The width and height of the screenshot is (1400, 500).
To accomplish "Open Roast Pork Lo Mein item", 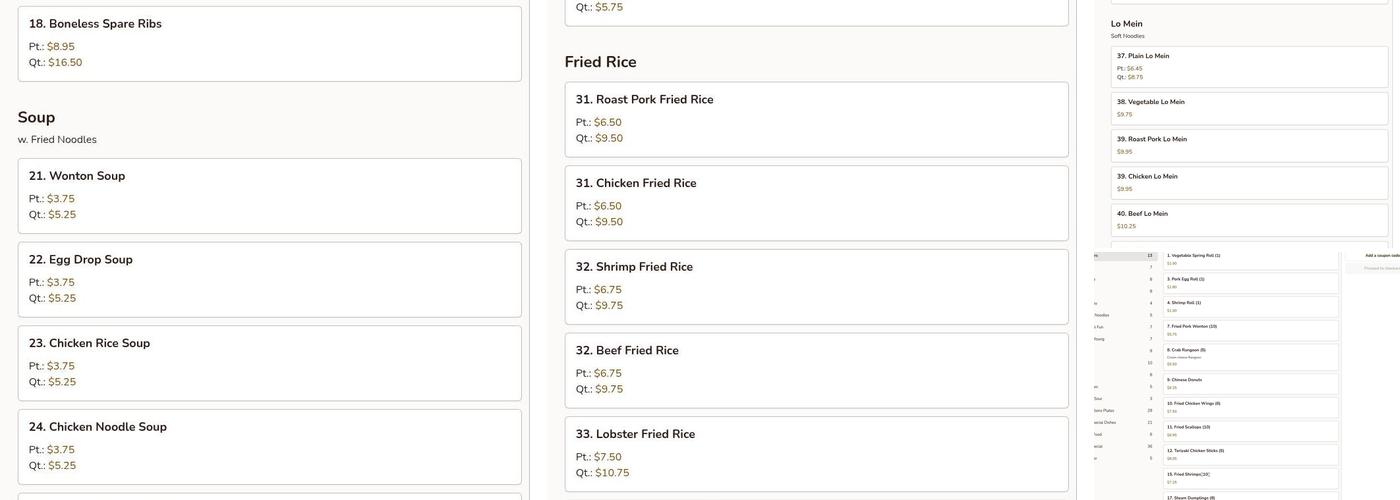I will pyautogui.click(x=1249, y=145).
